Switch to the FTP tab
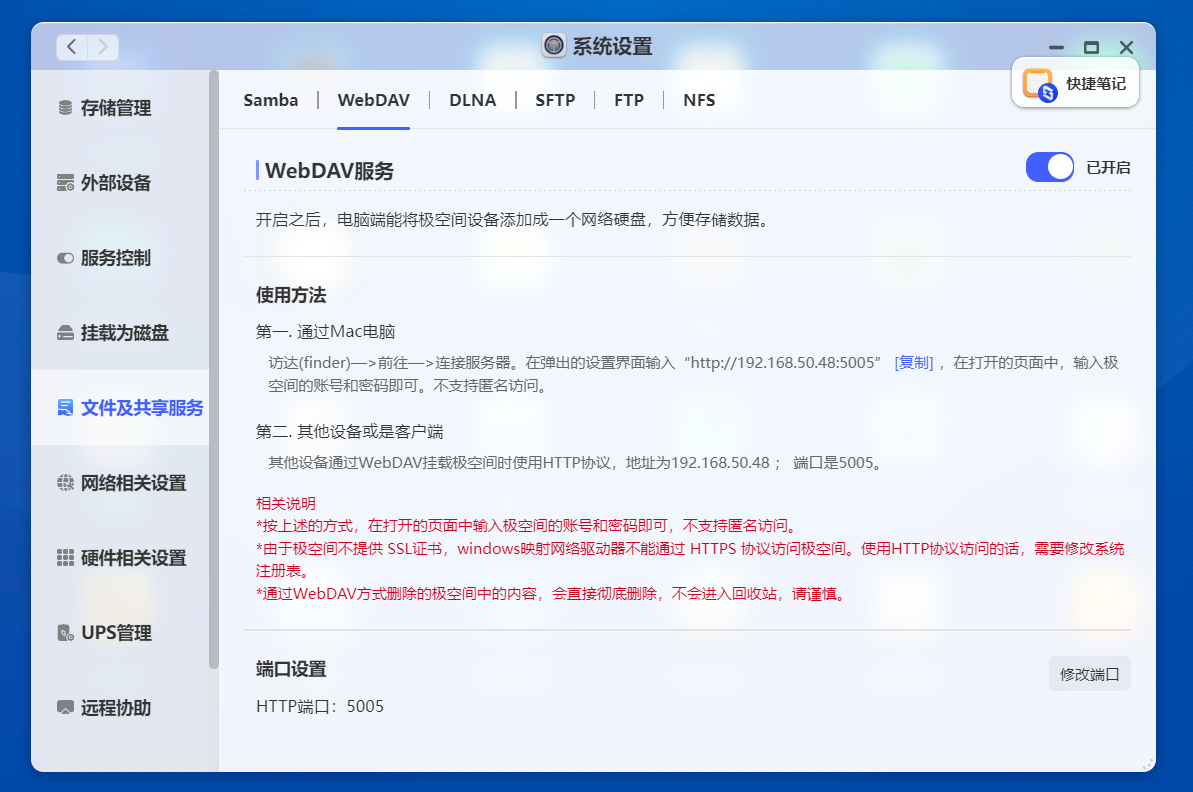 pyautogui.click(x=629, y=100)
